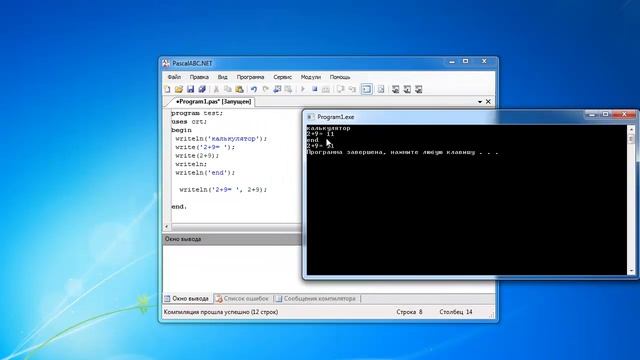Image resolution: width=640 pixels, height=360 pixels.
Task: Create a new file with the toolbar icon
Action: 167,89
